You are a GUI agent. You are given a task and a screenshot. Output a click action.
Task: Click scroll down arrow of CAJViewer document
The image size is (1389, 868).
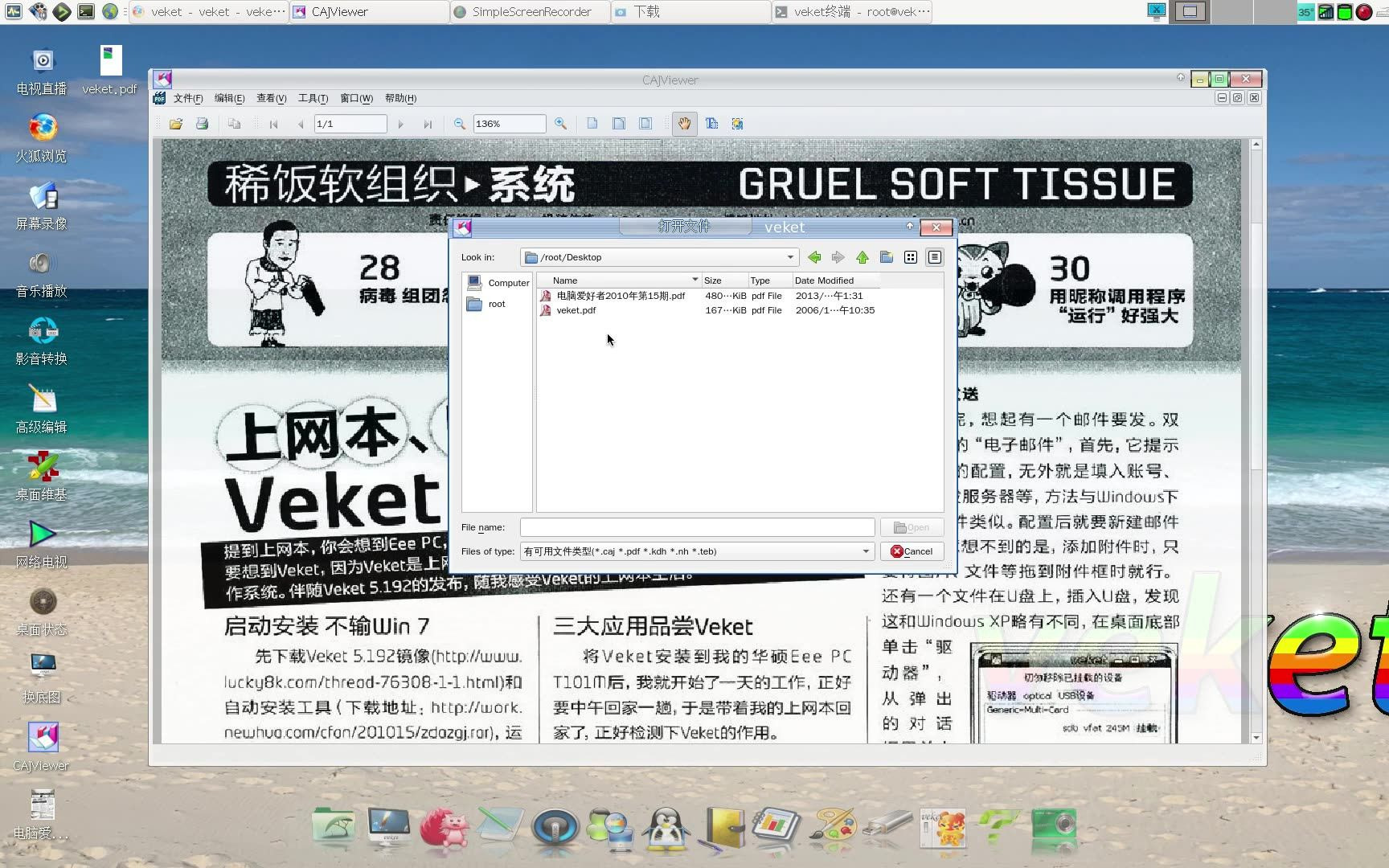(x=1256, y=737)
